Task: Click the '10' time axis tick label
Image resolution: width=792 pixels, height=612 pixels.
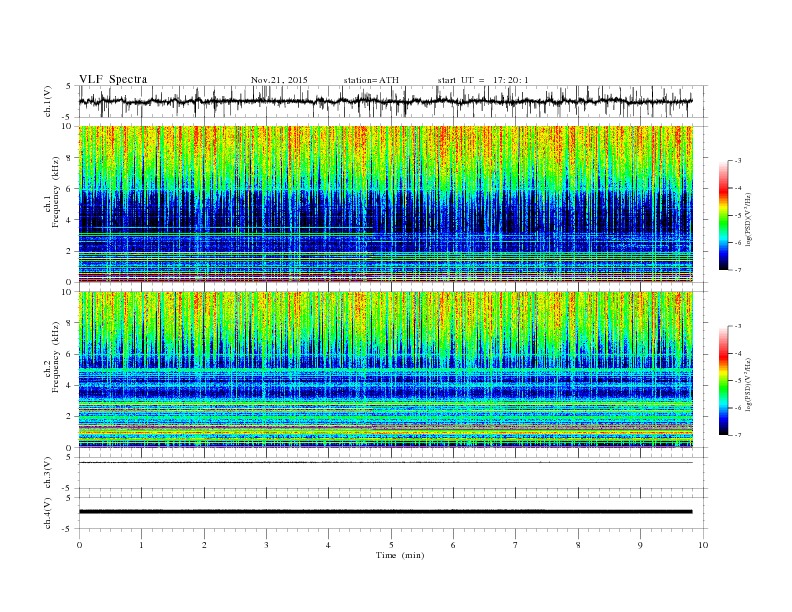Action: 703,545
